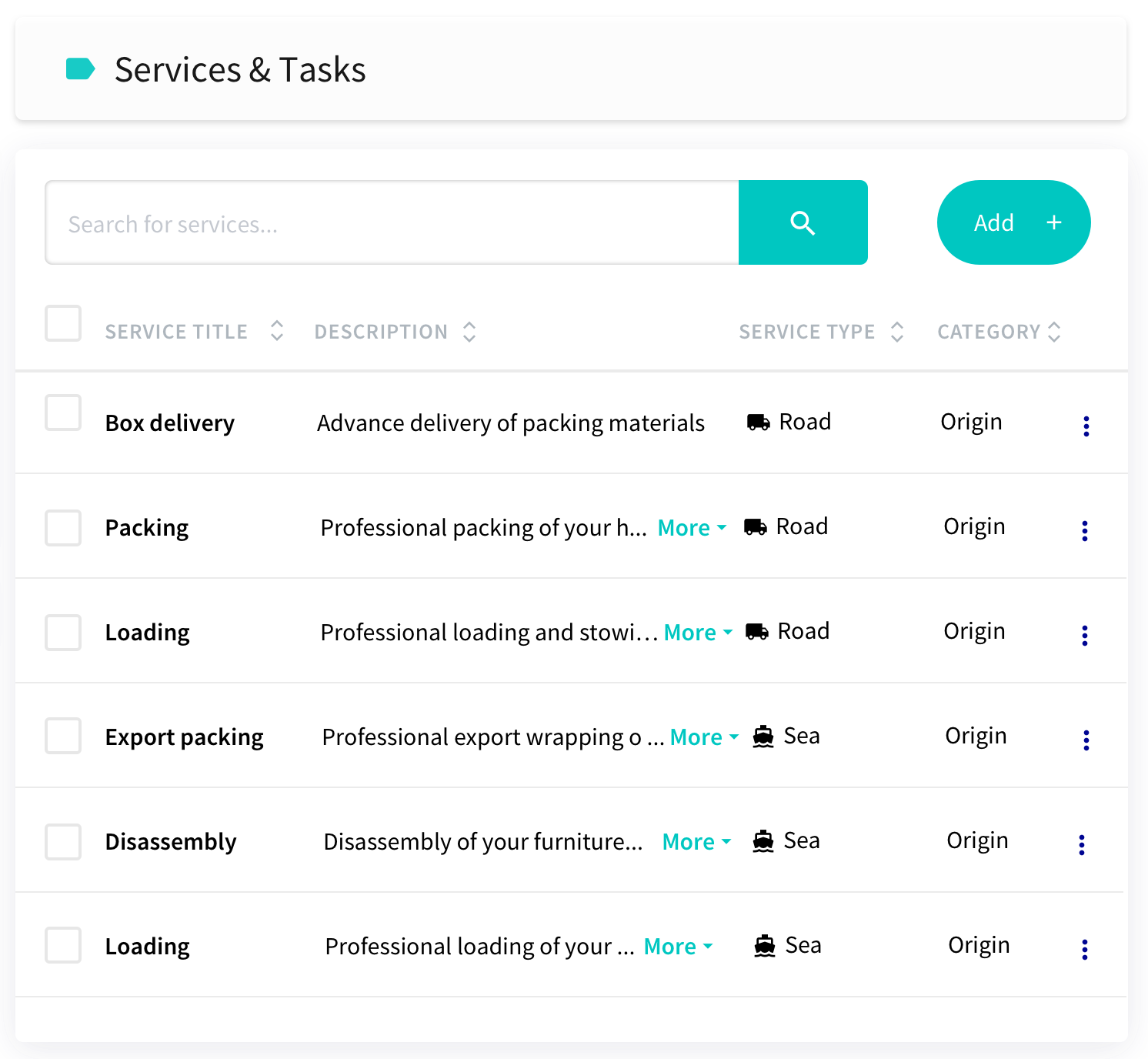Click the DESCRIPTION column header
Screen dimensions: 1148x1059
coord(381,332)
